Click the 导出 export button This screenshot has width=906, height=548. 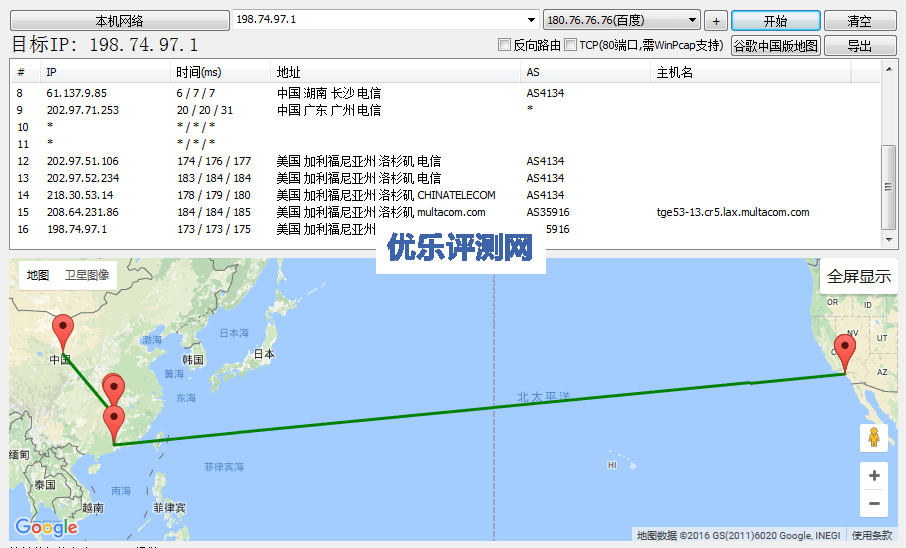859,45
